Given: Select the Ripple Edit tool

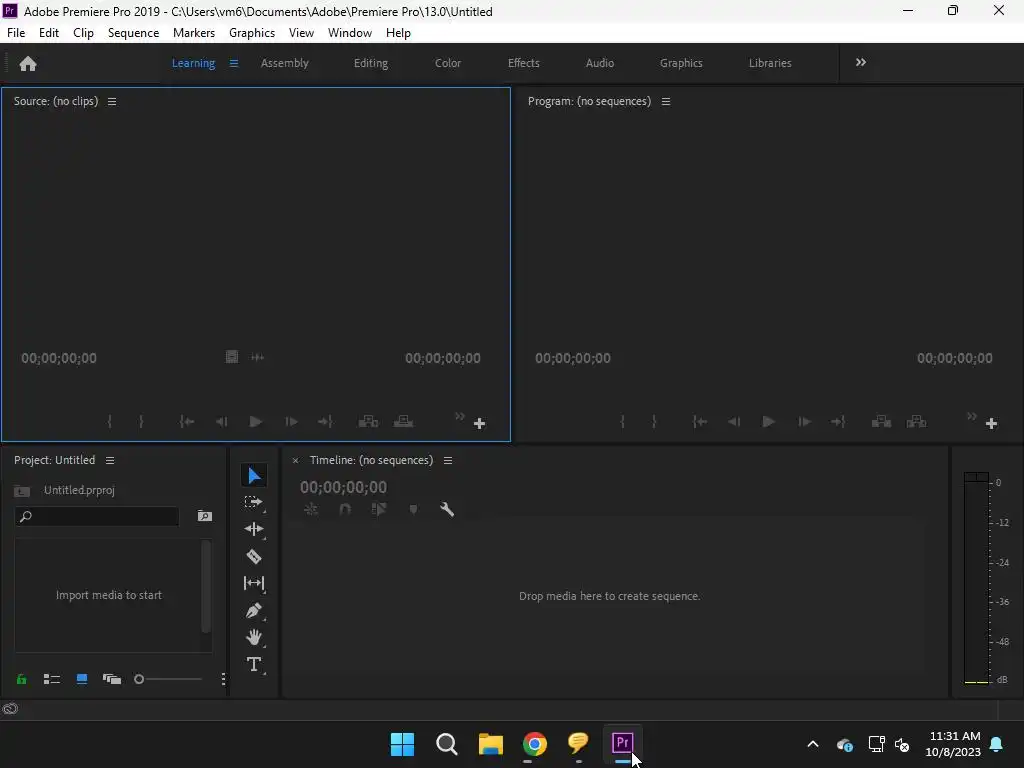Looking at the screenshot, I should [x=253, y=529].
